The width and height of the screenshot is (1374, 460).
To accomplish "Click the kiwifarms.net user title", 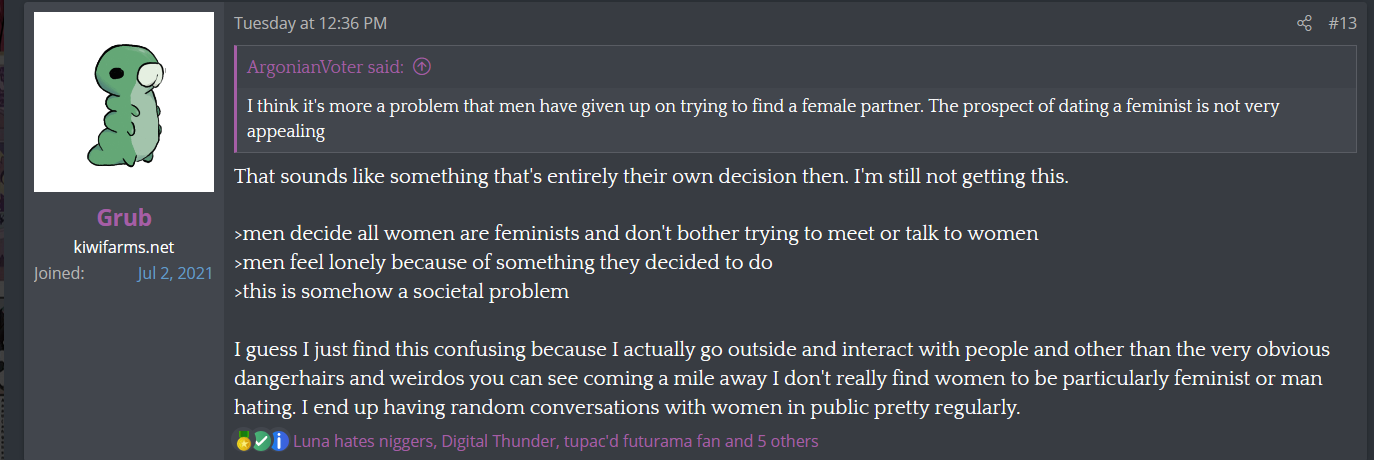I will coord(124,247).
